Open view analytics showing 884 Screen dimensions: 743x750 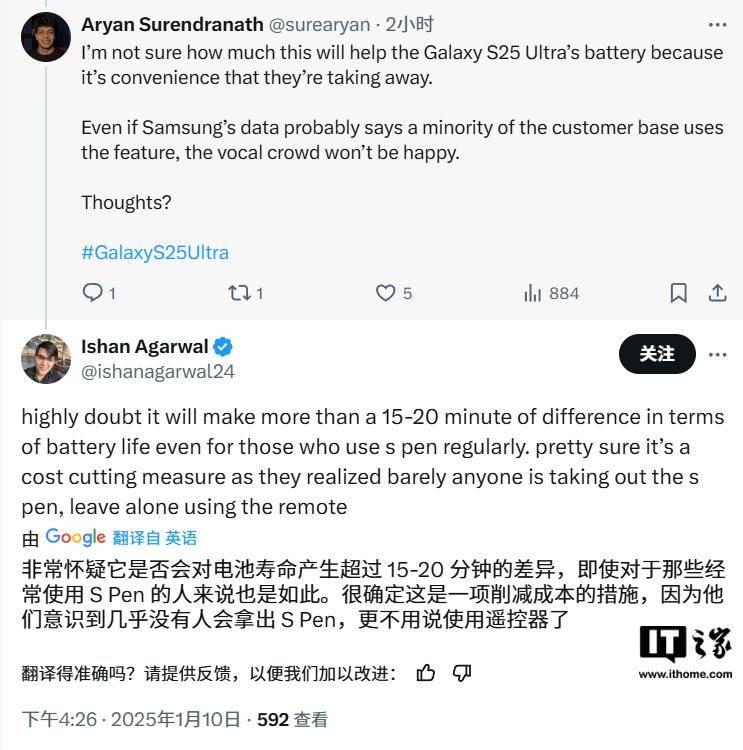tap(552, 293)
